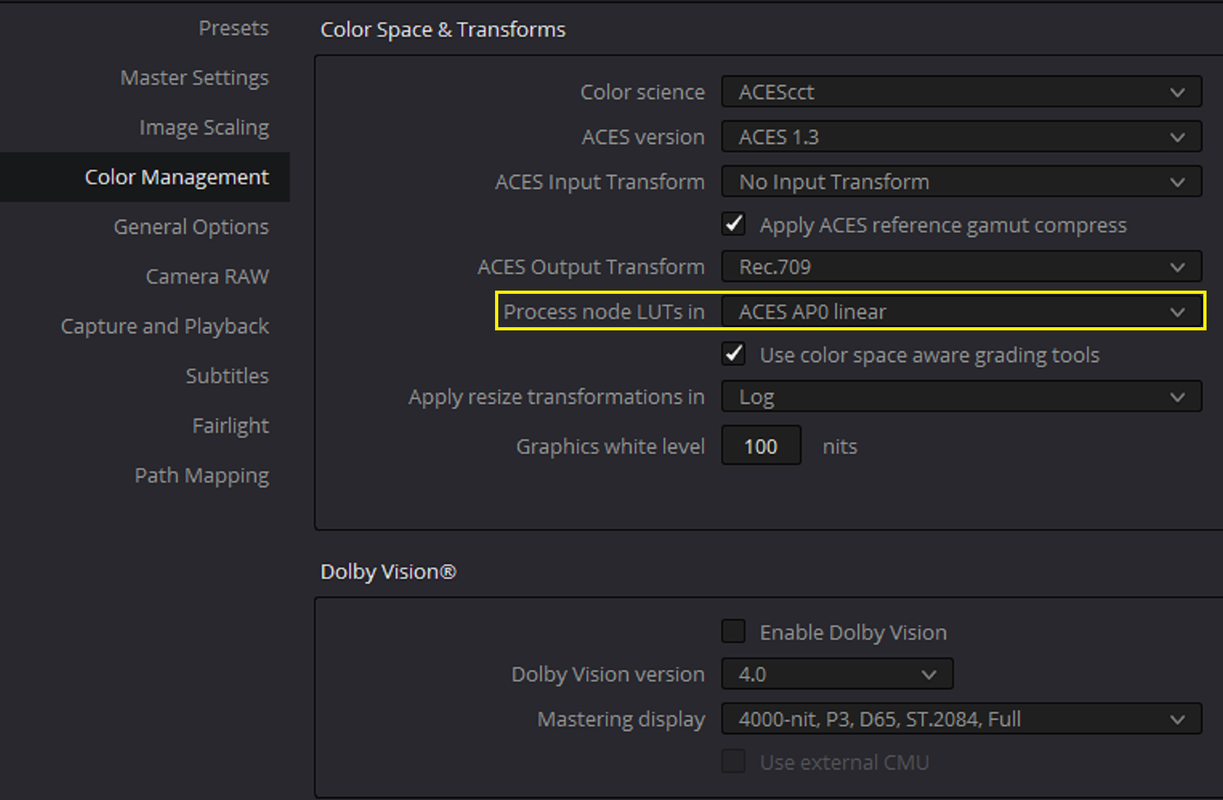1223x800 pixels.
Task: Click the ACES Input Transform label
Action: pos(600,182)
